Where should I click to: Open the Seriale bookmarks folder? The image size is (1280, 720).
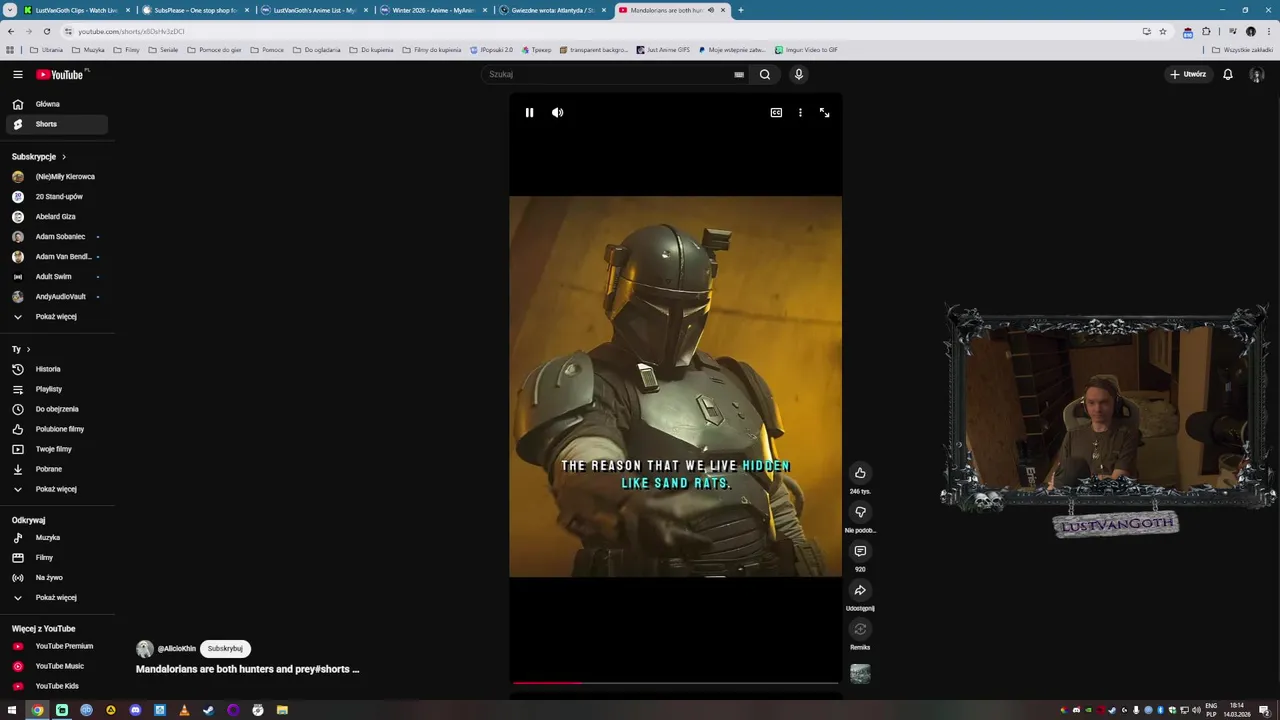point(163,50)
